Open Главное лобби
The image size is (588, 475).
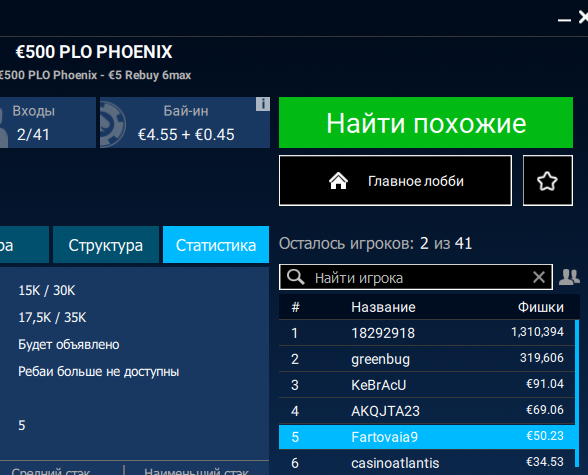[395, 181]
